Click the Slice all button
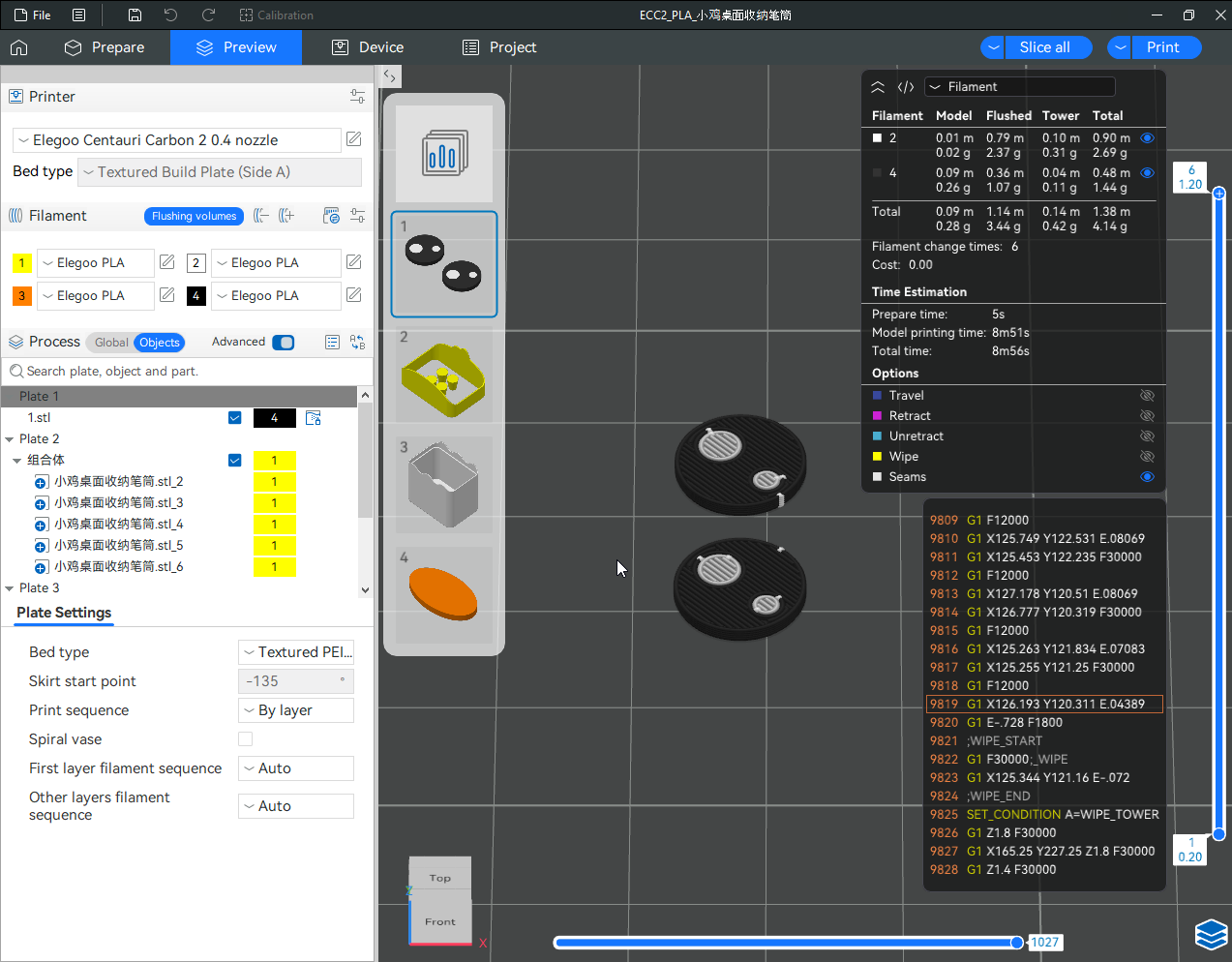 point(1044,47)
